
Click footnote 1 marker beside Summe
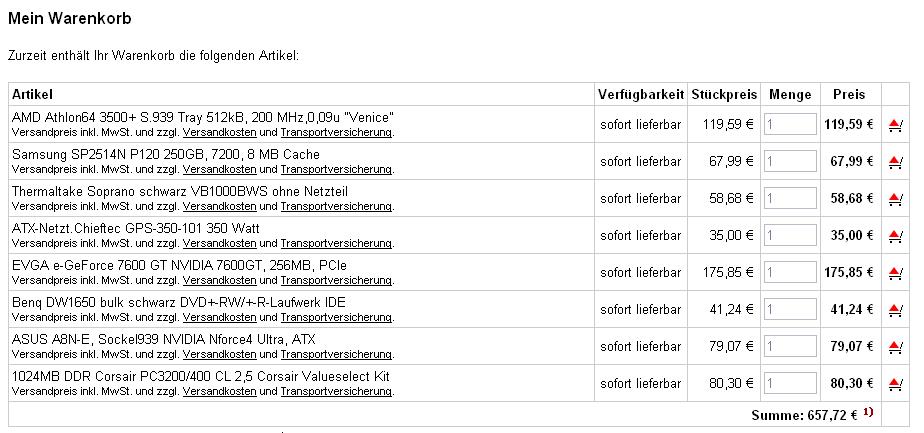pos(868,412)
